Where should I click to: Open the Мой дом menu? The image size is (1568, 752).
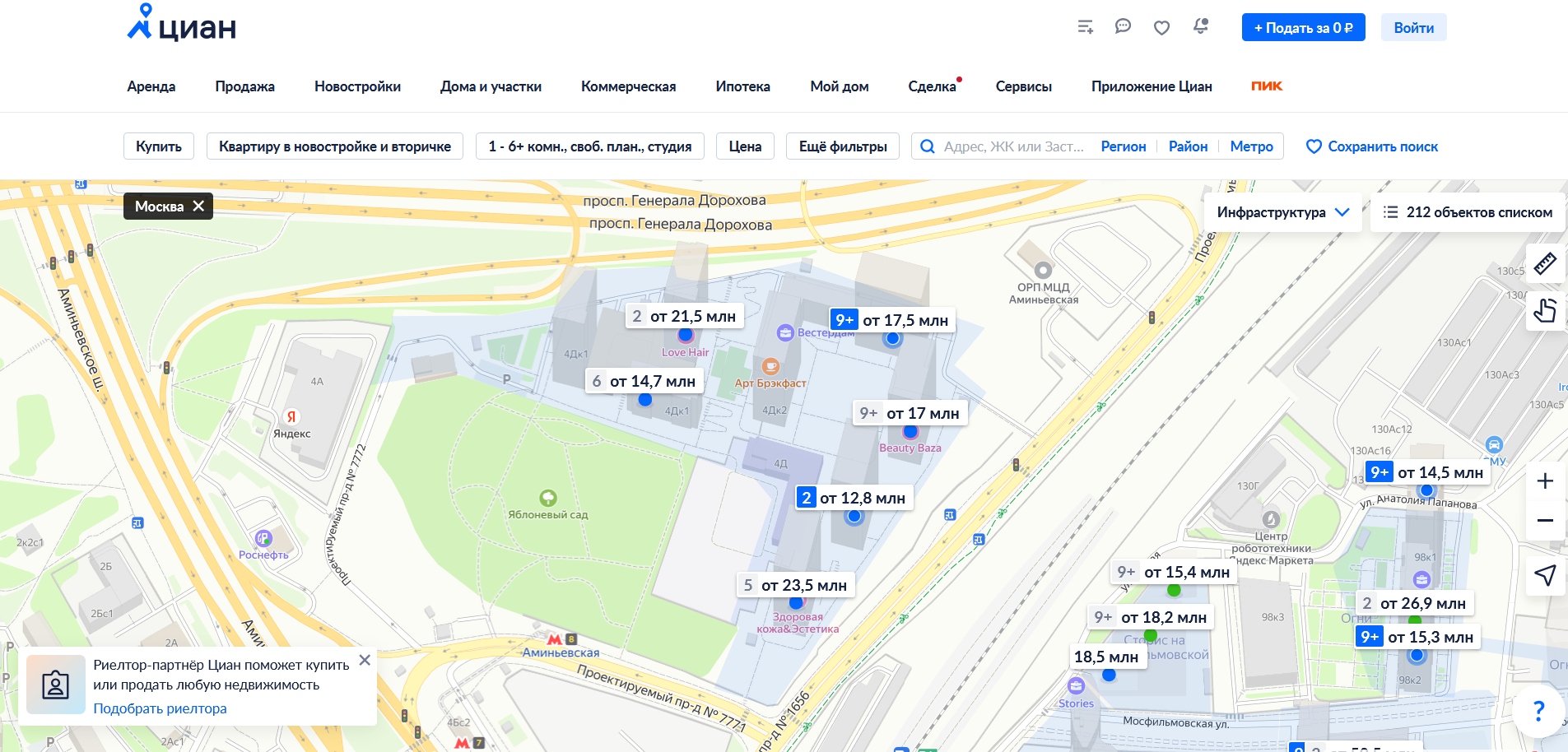coord(840,86)
